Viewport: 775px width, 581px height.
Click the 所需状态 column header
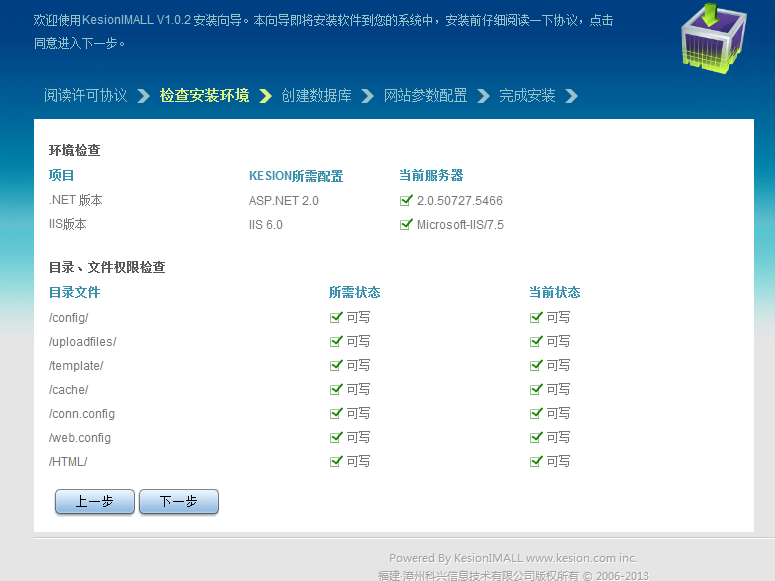click(x=354, y=293)
